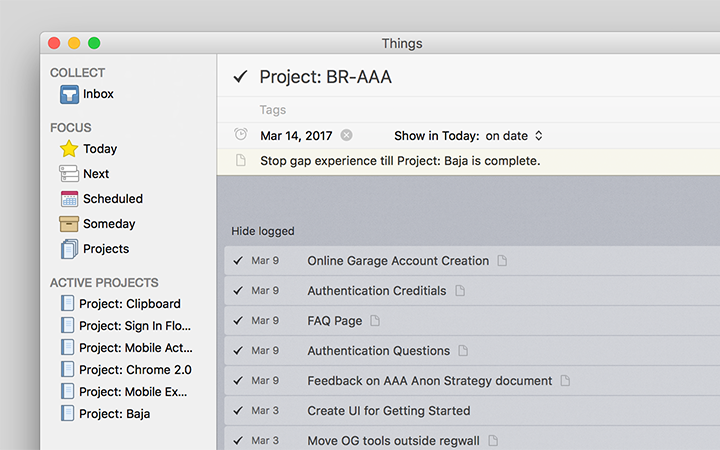Select Next in the Focus list
Screen dimensions: 720x450
(96, 174)
